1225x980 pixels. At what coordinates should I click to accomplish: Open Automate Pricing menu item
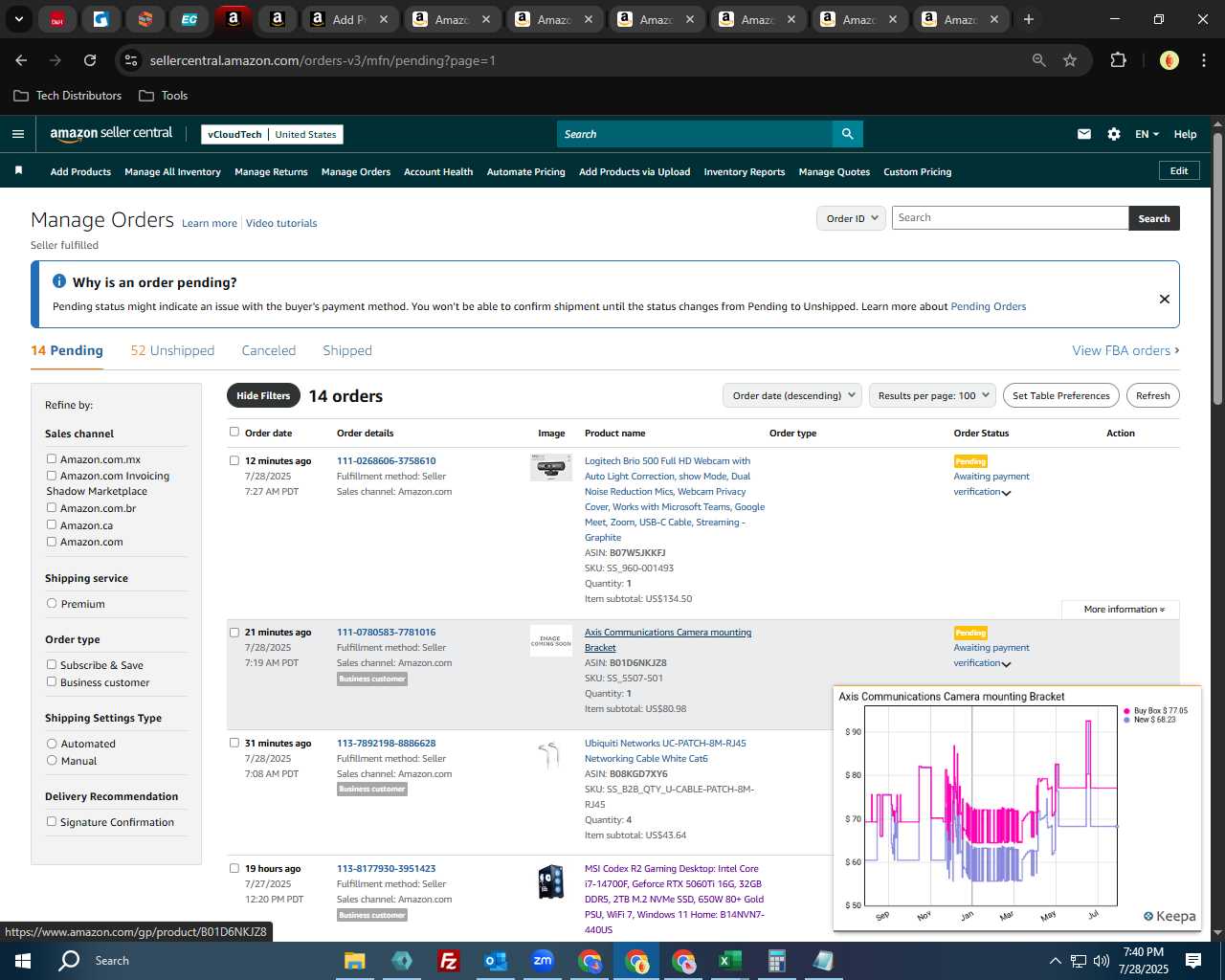tap(525, 171)
